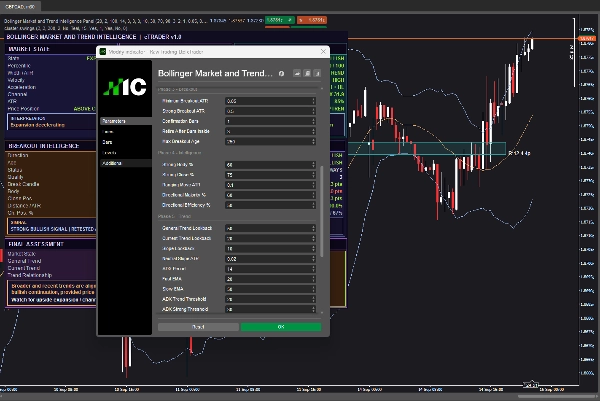Click the General Trend Lookback value field

pos(268,228)
